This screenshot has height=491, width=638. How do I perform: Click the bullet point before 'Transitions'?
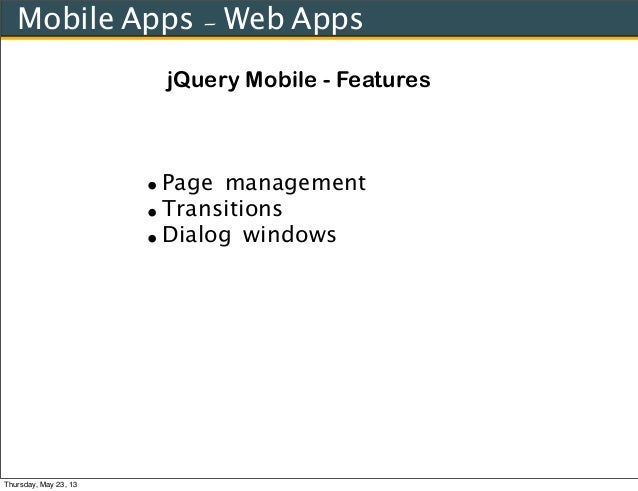[152, 212]
